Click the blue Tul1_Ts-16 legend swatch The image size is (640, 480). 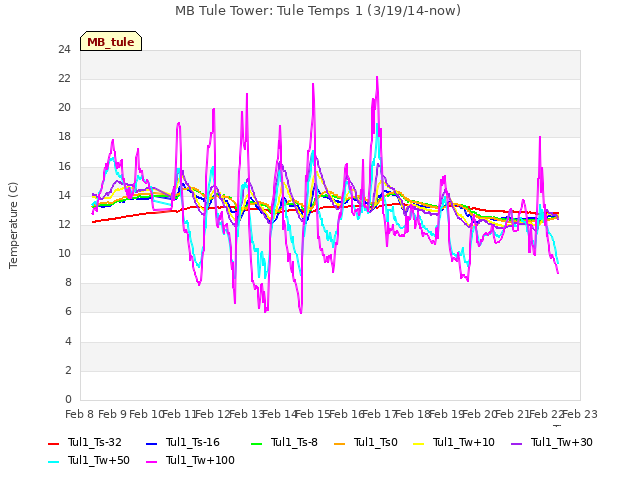coord(151,443)
